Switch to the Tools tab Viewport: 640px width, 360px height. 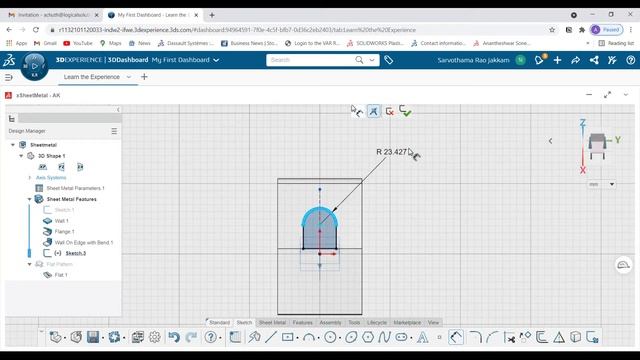(x=354, y=322)
